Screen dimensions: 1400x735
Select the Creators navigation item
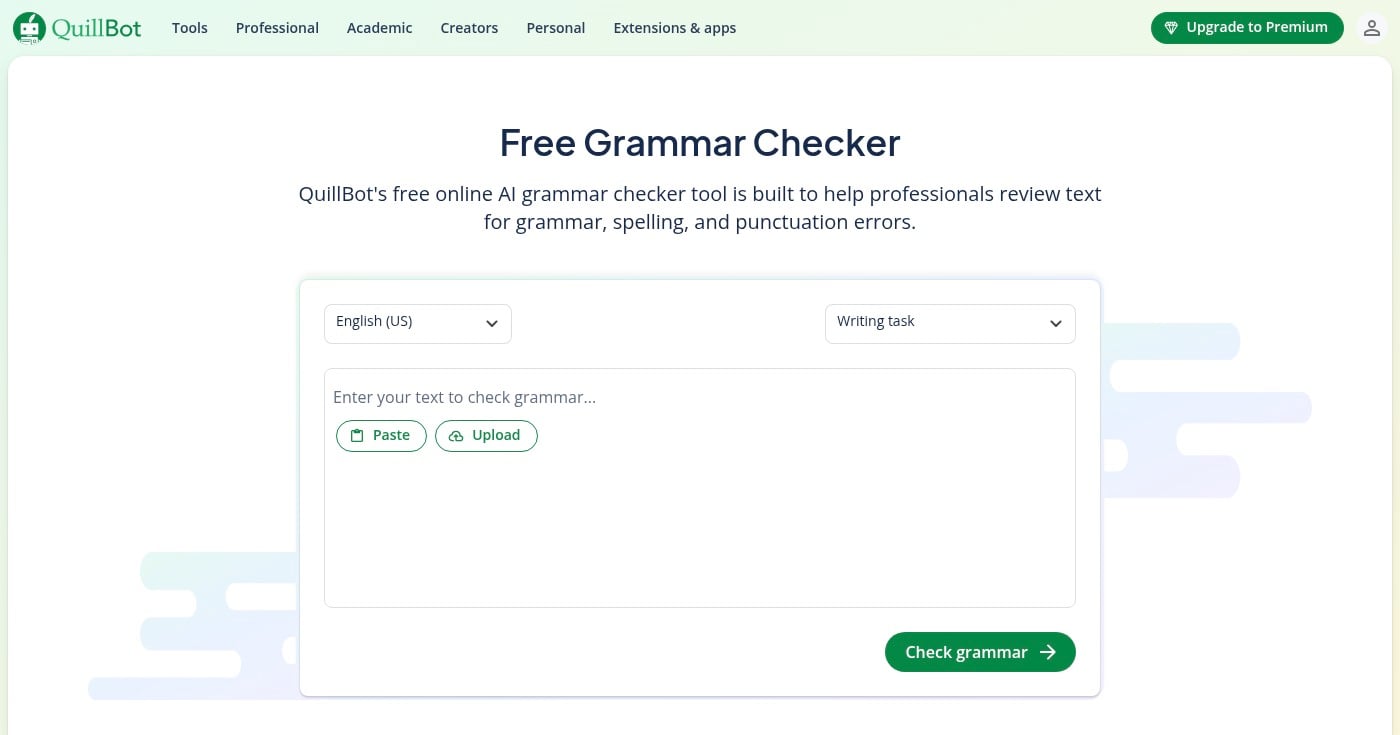tap(469, 28)
